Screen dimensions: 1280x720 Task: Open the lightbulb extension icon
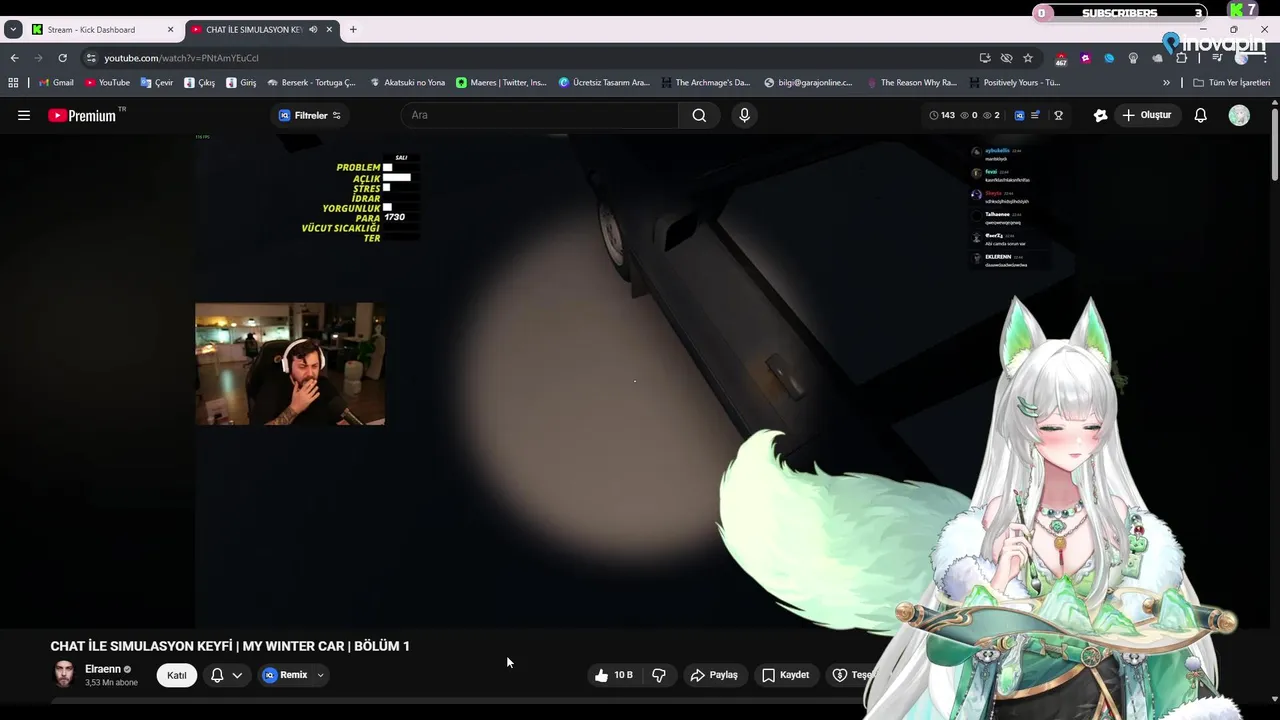point(1133,58)
